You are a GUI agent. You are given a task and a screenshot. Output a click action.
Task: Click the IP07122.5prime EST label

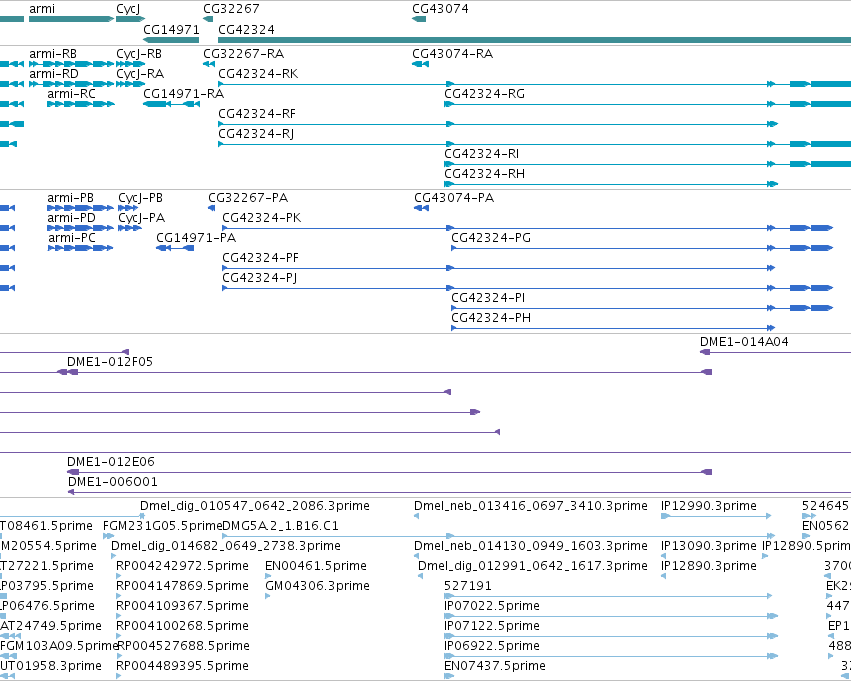[x=492, y=627]
